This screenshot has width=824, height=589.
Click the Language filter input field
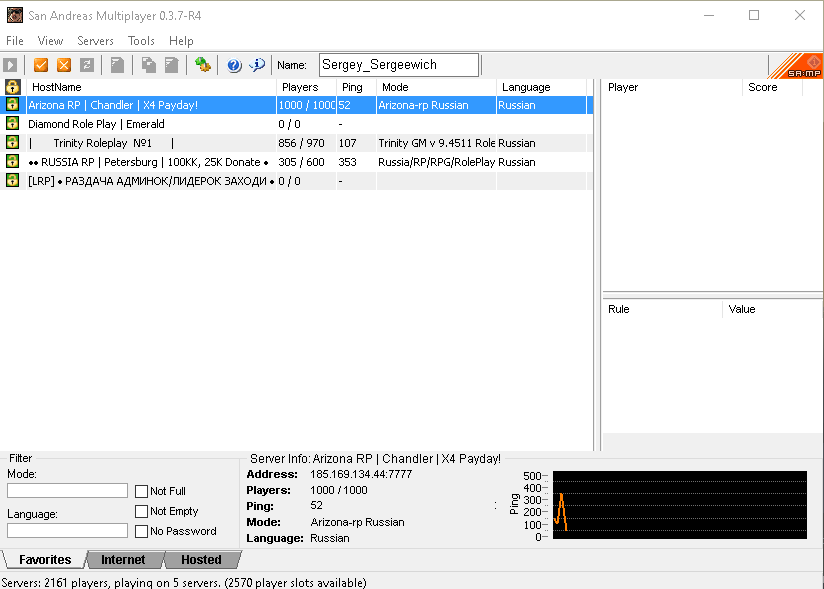(x=67, y=531)
